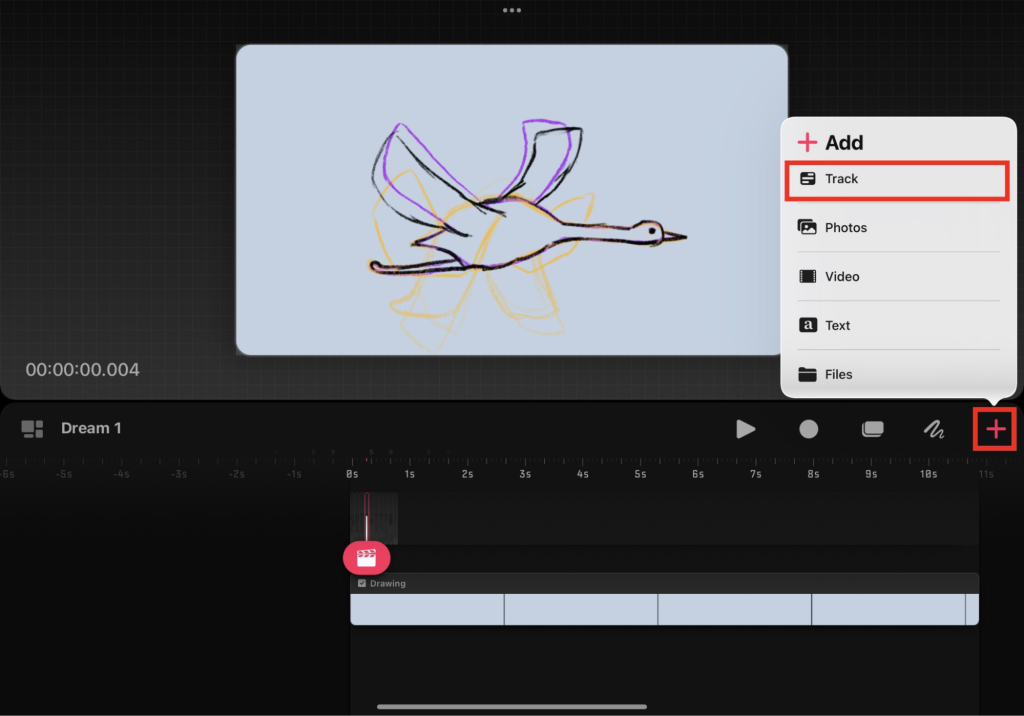1024x716 pixels.
Task: Expand the three-dot handle at top
Action: click(512, 10)
